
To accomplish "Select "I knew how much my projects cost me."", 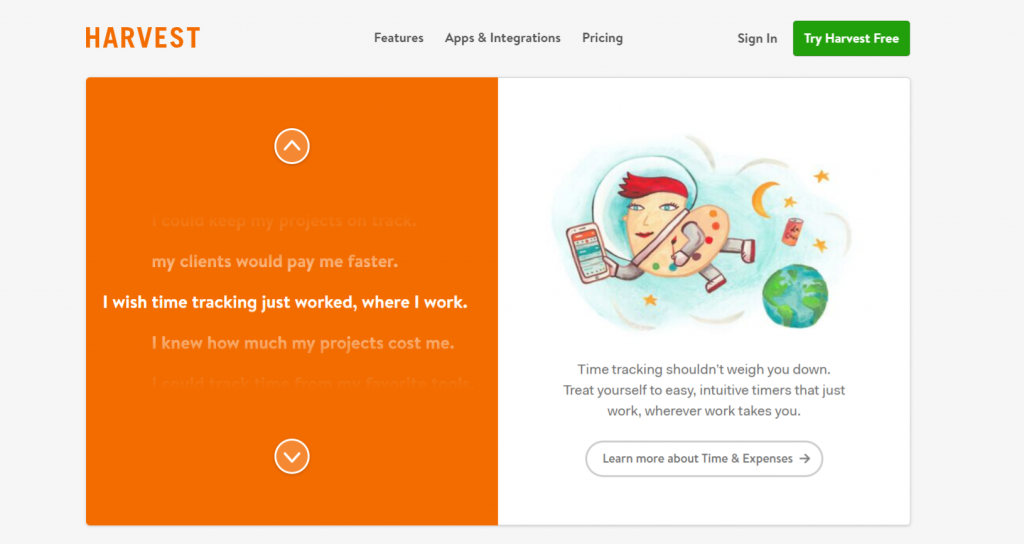I will [303, 343].
